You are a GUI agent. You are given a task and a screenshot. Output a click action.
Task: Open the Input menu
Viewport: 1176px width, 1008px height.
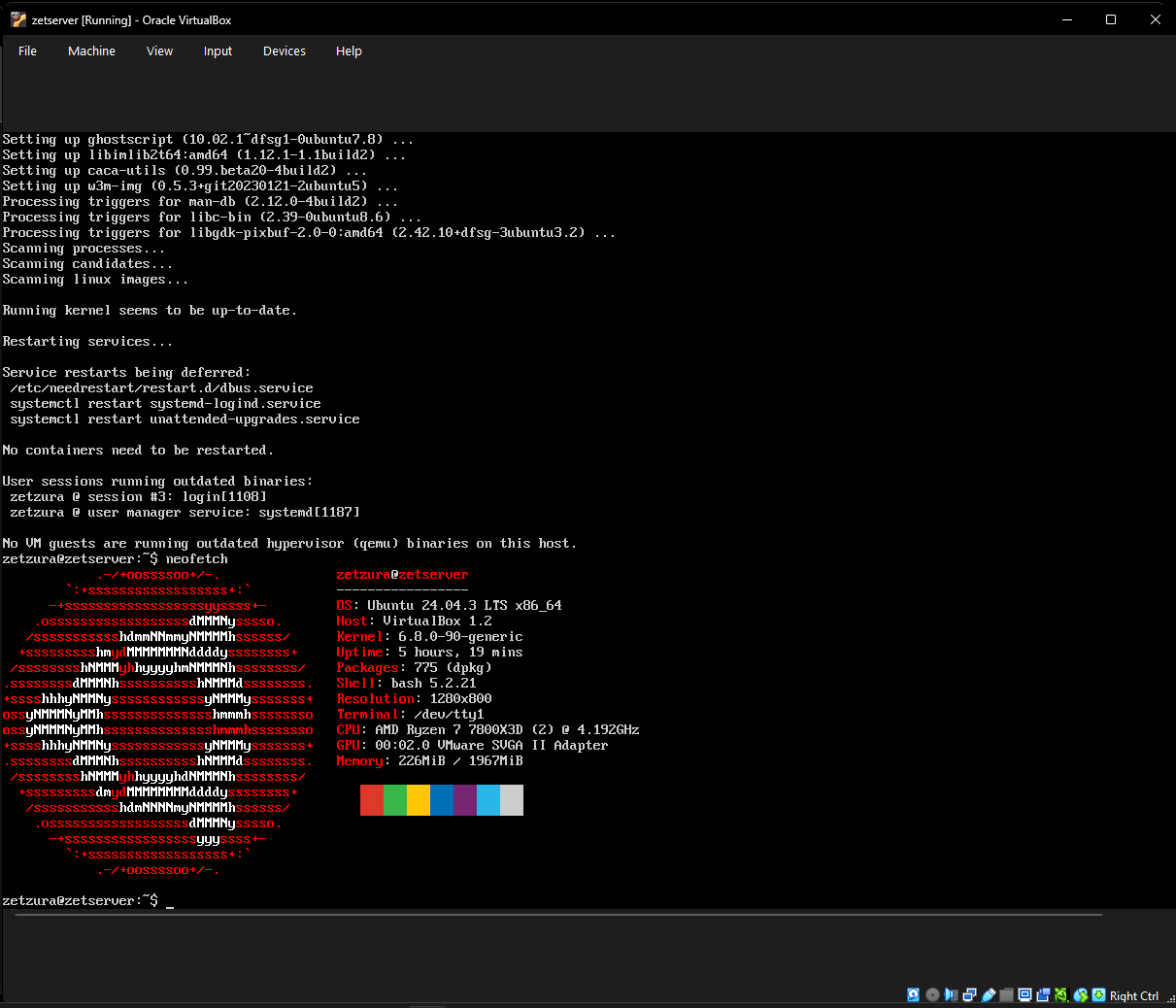[x=218, y=50]
